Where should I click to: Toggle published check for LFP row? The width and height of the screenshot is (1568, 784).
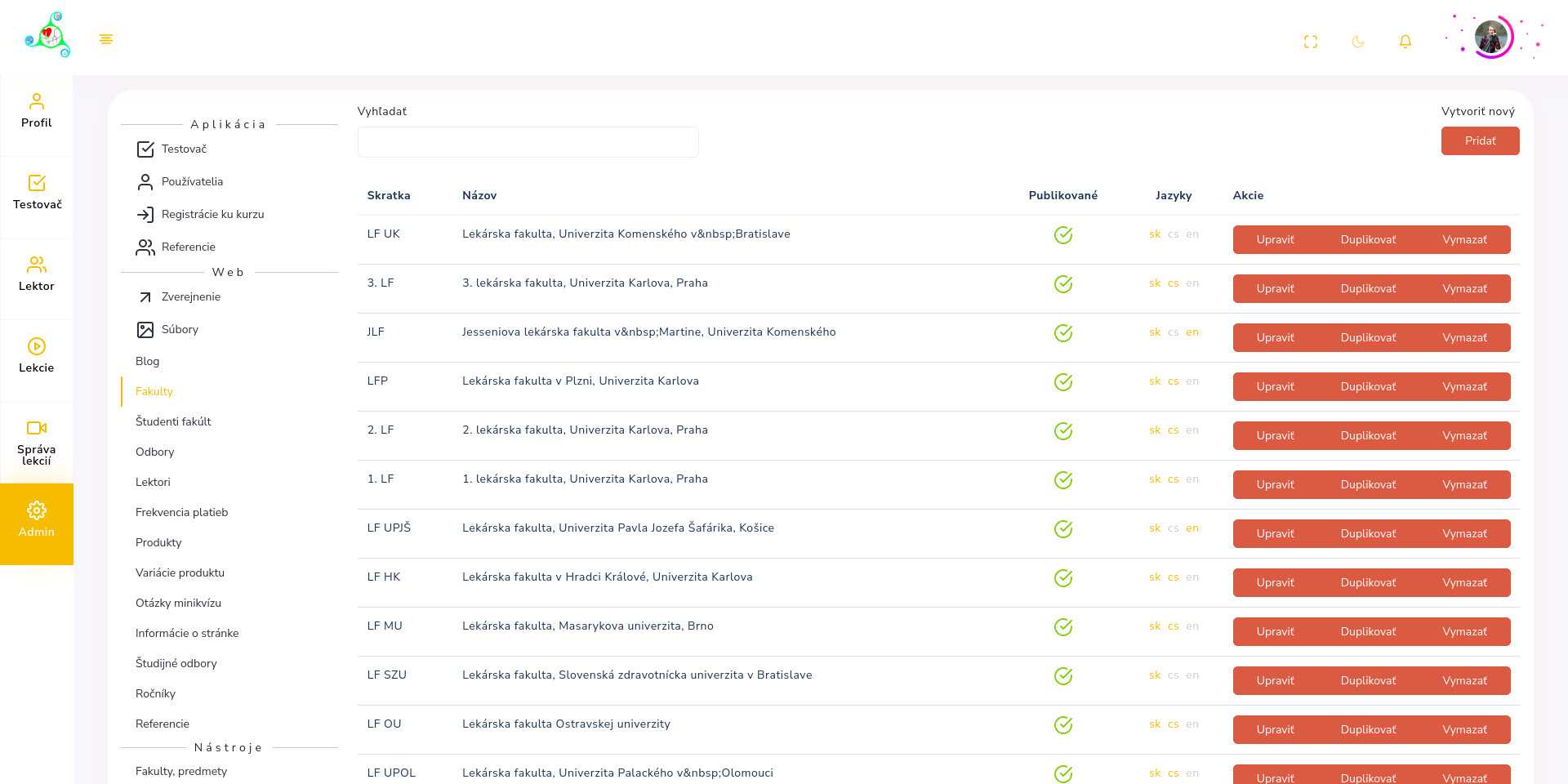point(1063,382)
